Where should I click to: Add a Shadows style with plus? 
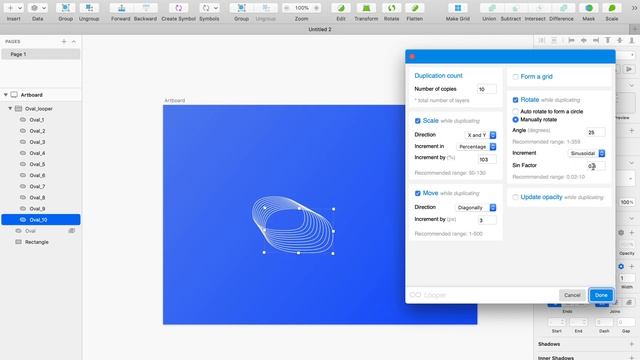[x=631, y=344]
